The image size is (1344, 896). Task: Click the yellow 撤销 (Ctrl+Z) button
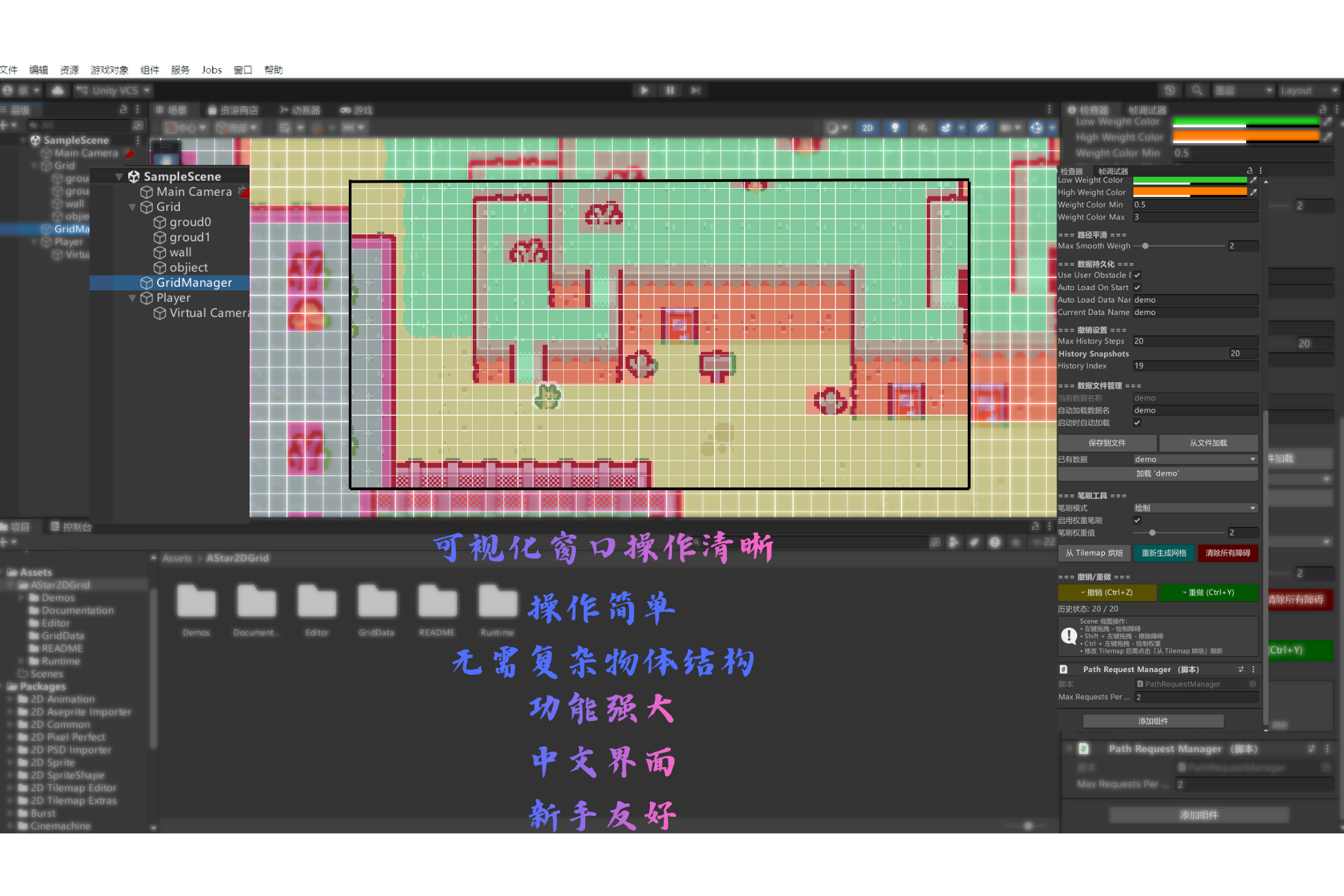1107,592
